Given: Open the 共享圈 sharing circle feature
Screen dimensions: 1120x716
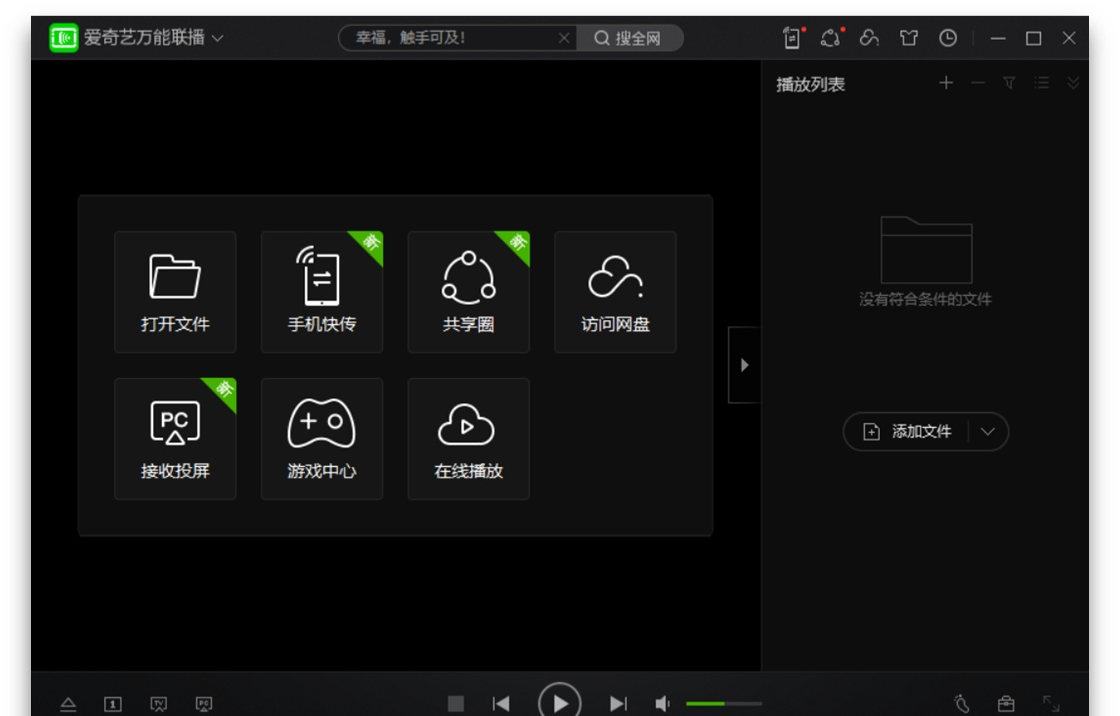Looking at the screenshot, I should pyautogui.click(x=468, y=292).
